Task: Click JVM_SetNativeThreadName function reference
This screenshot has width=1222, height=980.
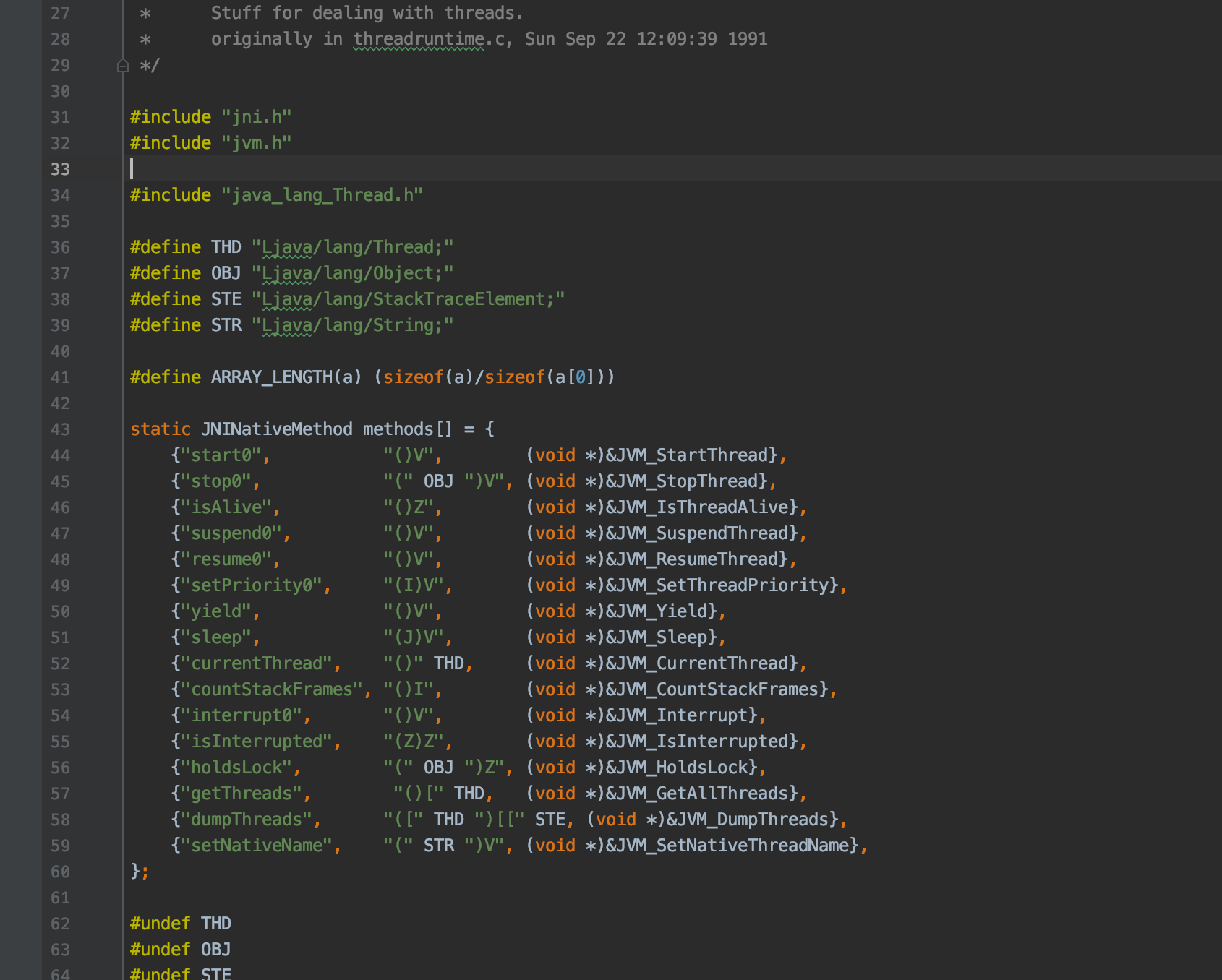Action: (x=732, y=846)
